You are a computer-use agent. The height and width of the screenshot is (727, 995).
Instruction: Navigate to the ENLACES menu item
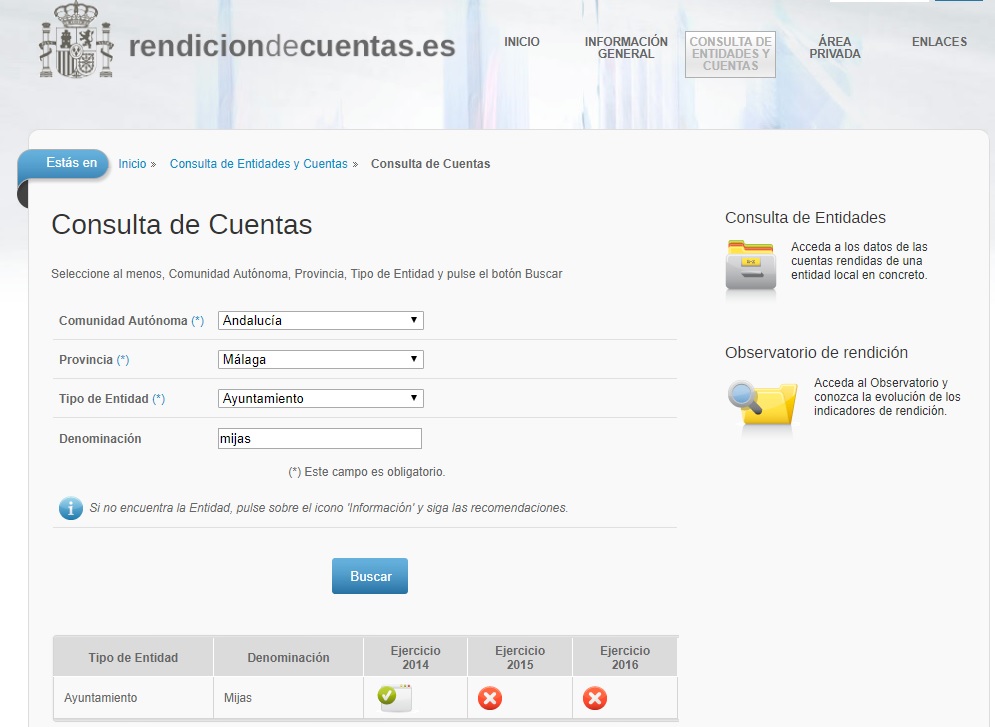tap(939, 42)
